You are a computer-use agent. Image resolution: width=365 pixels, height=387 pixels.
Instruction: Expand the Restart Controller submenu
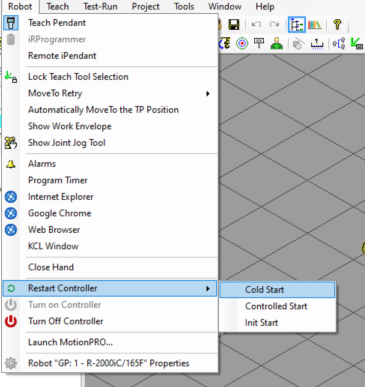[x=109, y=288]
